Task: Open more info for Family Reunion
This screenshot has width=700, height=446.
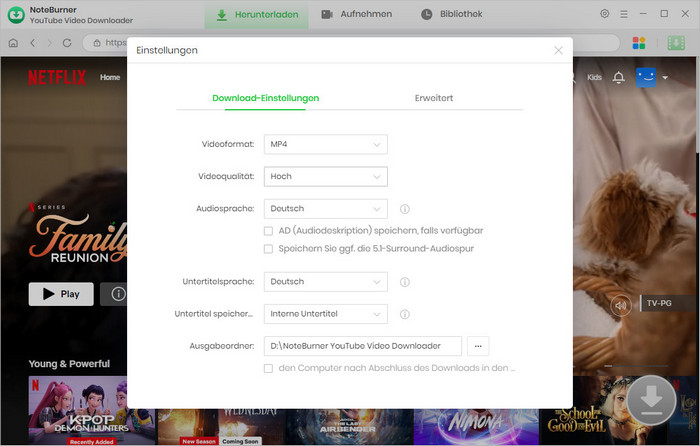Action: pyautogui.click(x=114, y=294)
